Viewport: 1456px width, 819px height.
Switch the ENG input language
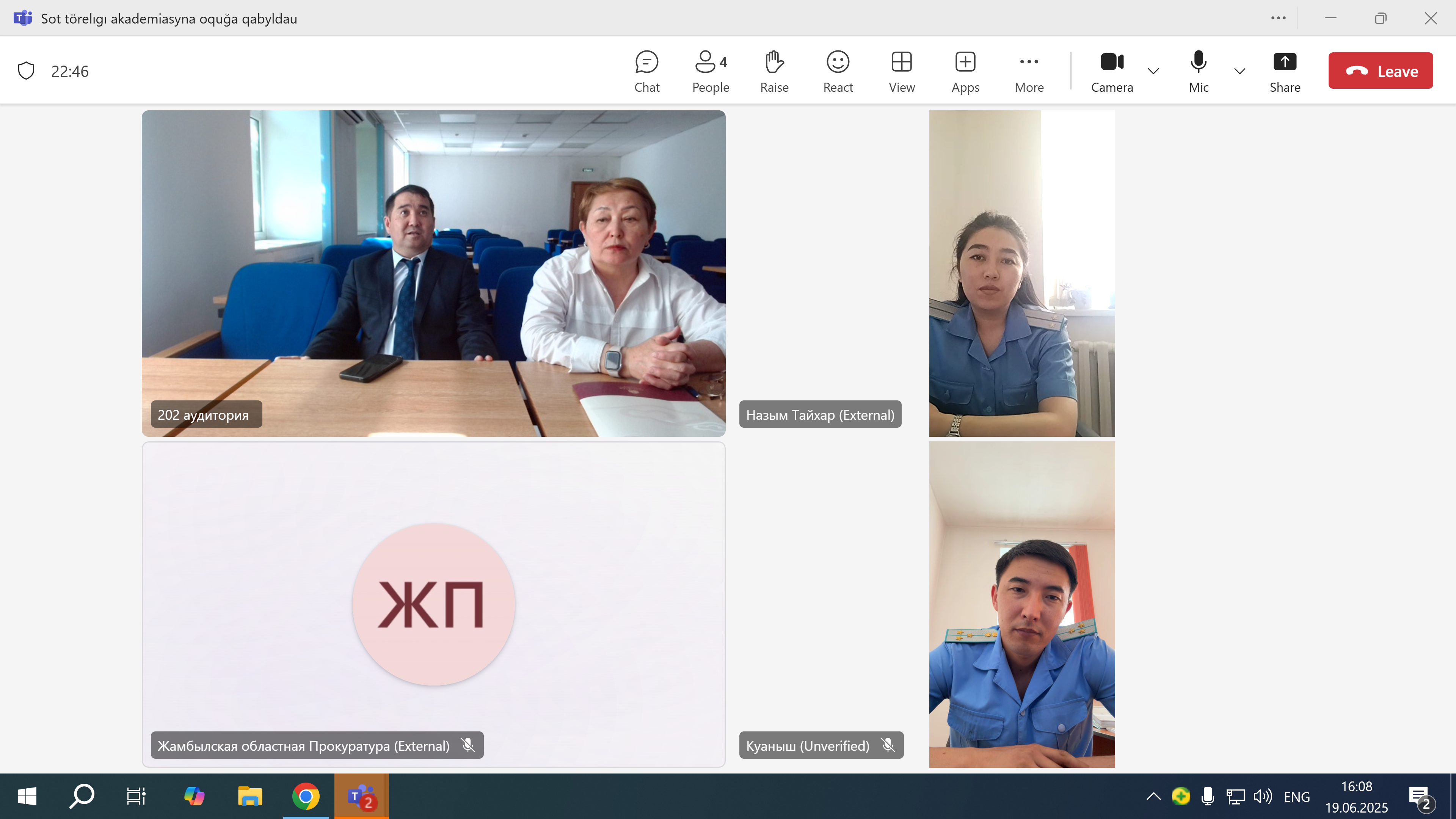point(1297,797)
